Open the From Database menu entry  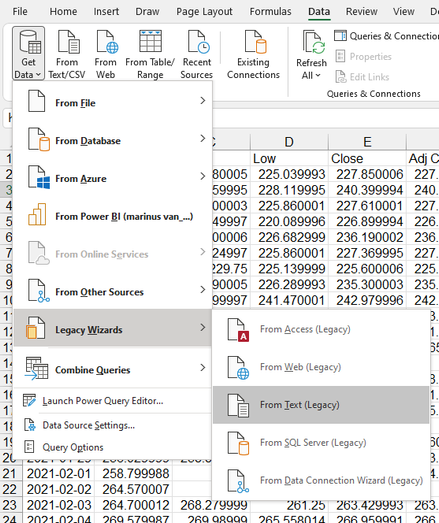click(113, 140)
